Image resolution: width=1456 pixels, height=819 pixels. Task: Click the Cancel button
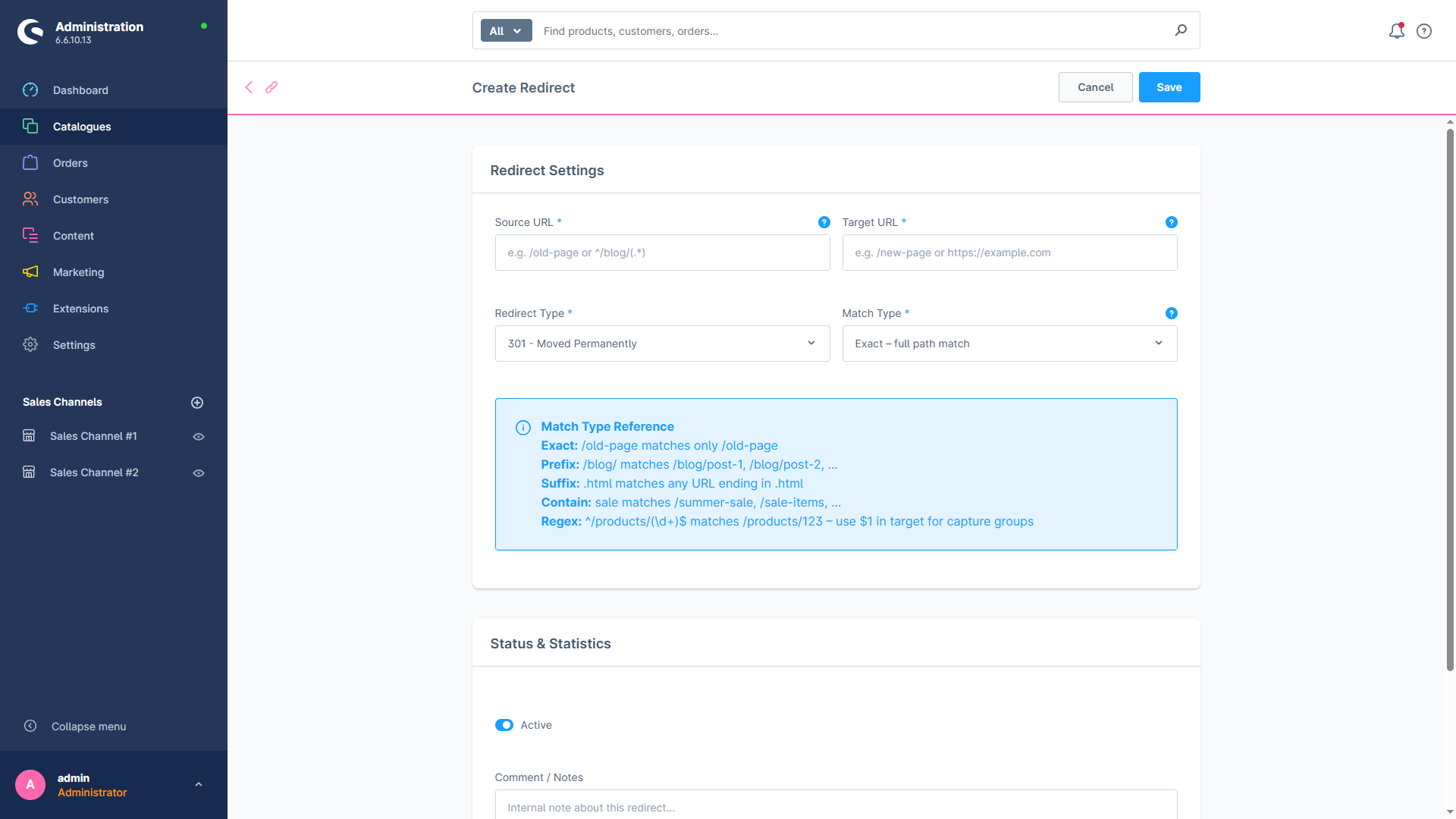point(1095,87)
